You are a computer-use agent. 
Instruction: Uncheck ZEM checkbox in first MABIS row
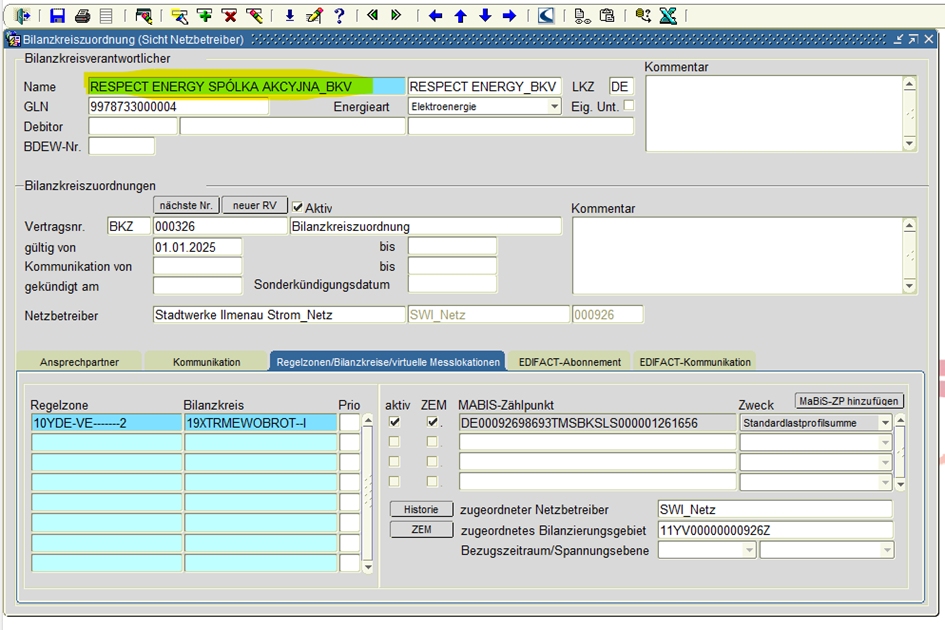pyautogui.click(x=432, y=422)
